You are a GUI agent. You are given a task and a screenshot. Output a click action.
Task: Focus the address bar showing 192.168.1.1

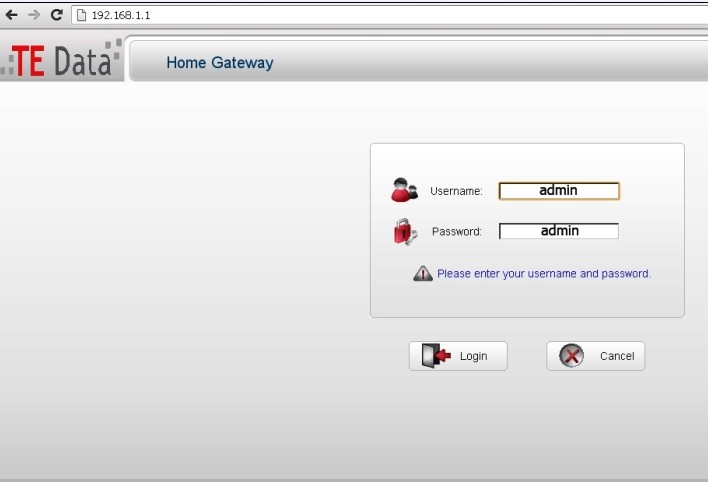coord(390,15)
